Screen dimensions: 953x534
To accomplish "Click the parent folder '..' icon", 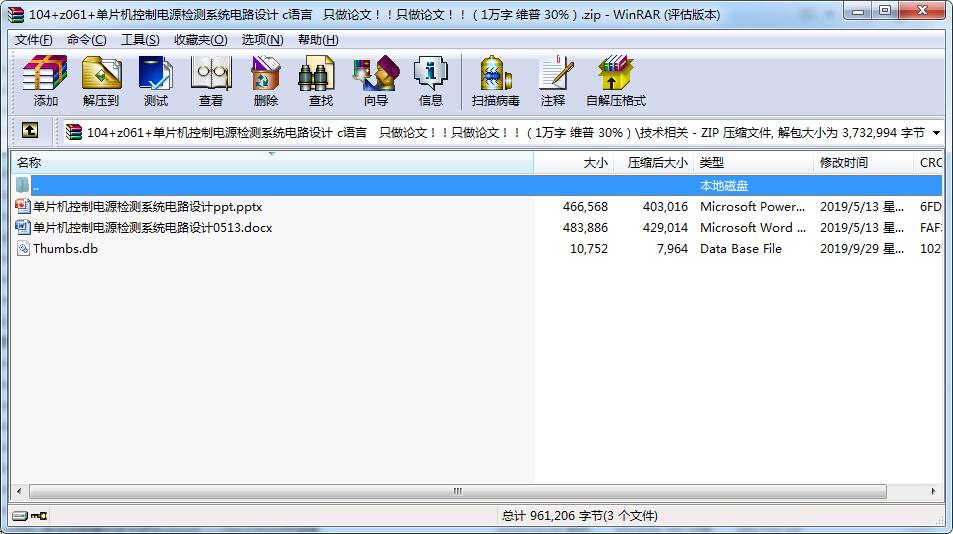I will click(x=22, y=185).
